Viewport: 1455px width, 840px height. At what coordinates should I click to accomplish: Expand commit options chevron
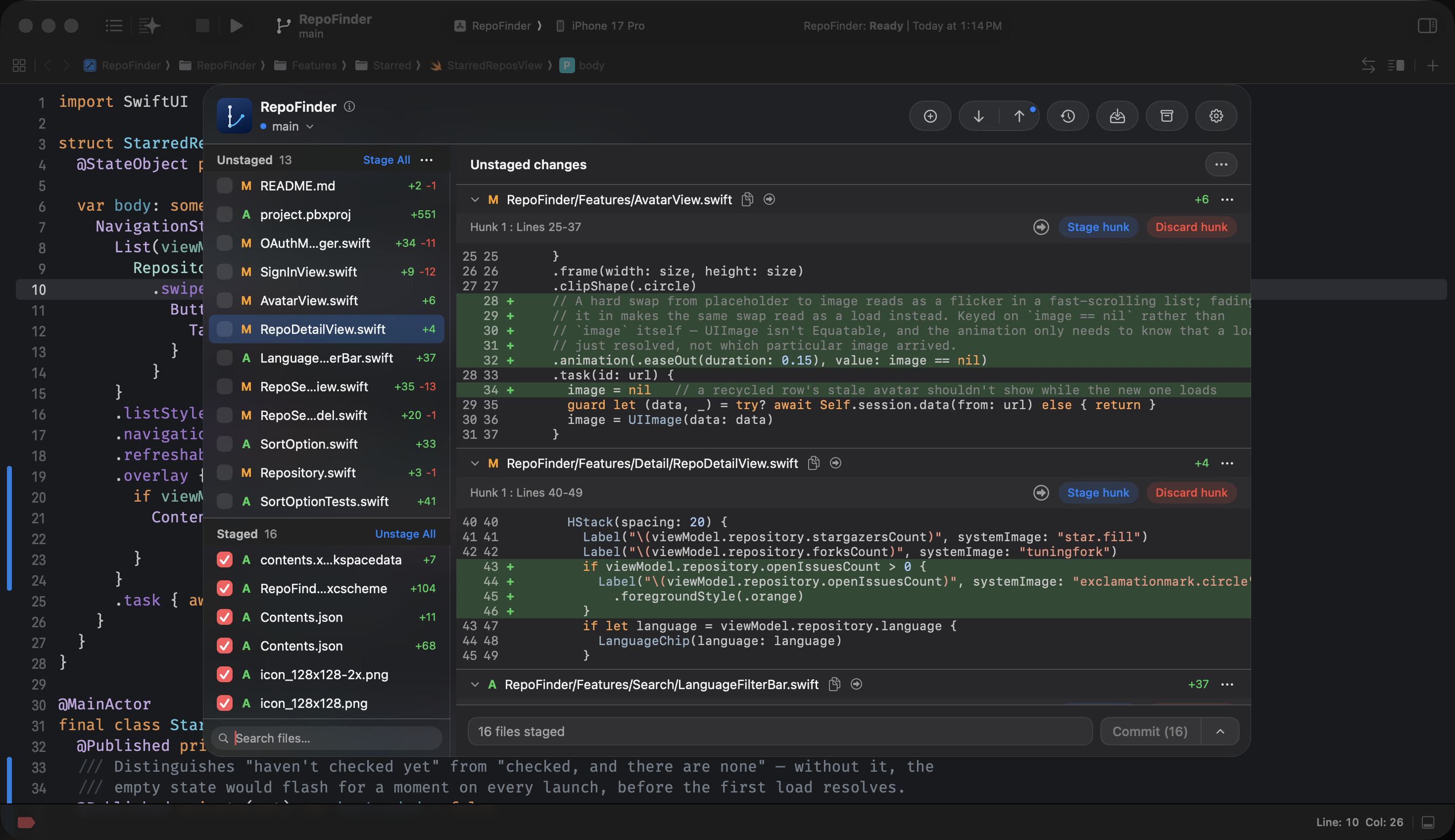coord(1219,732)
